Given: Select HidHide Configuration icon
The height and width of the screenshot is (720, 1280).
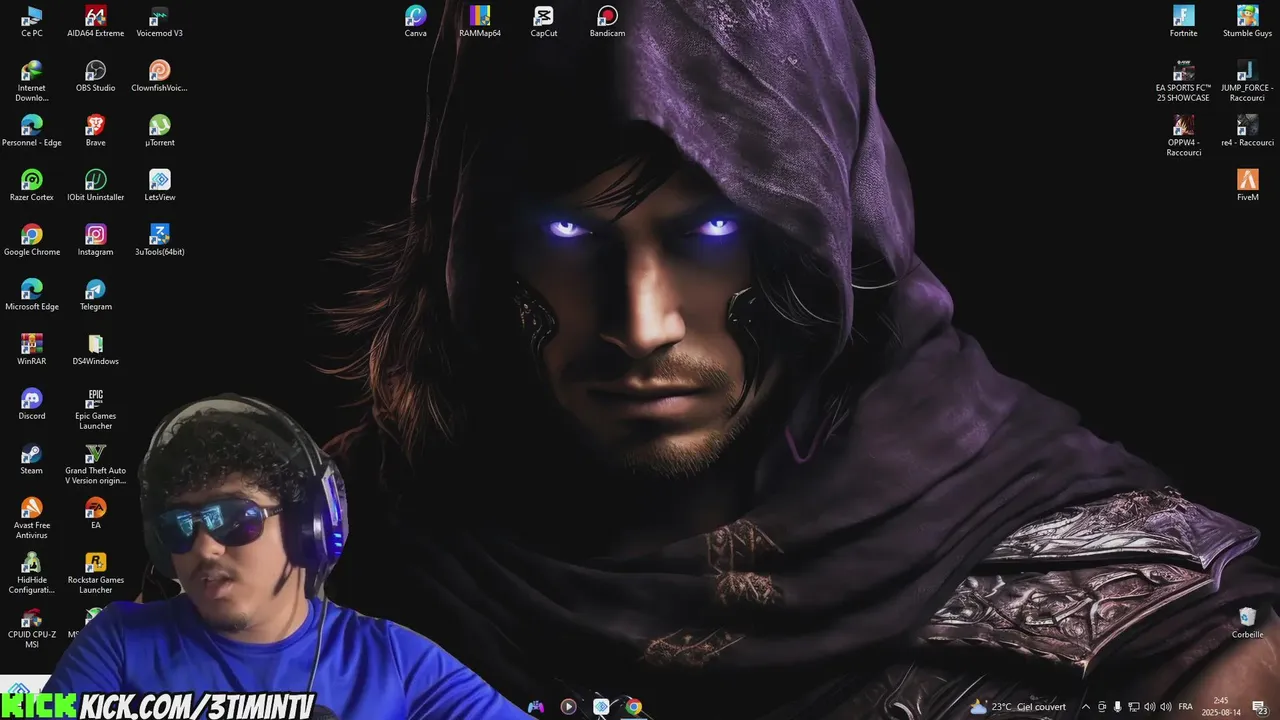Looking at the screenshot, I should pos(32,573).
